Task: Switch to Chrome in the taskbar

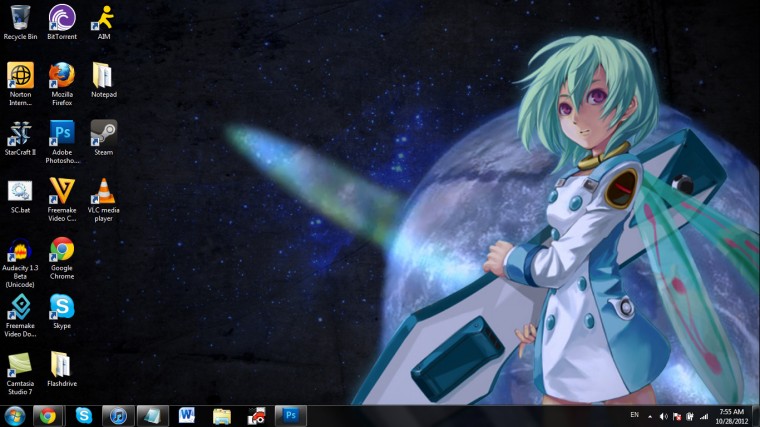Action: [x=48, y=416]
